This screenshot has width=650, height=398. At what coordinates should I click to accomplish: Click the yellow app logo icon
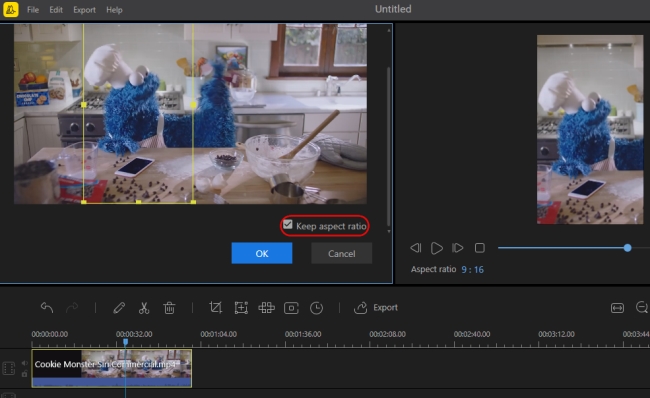[x=11, y=10]
